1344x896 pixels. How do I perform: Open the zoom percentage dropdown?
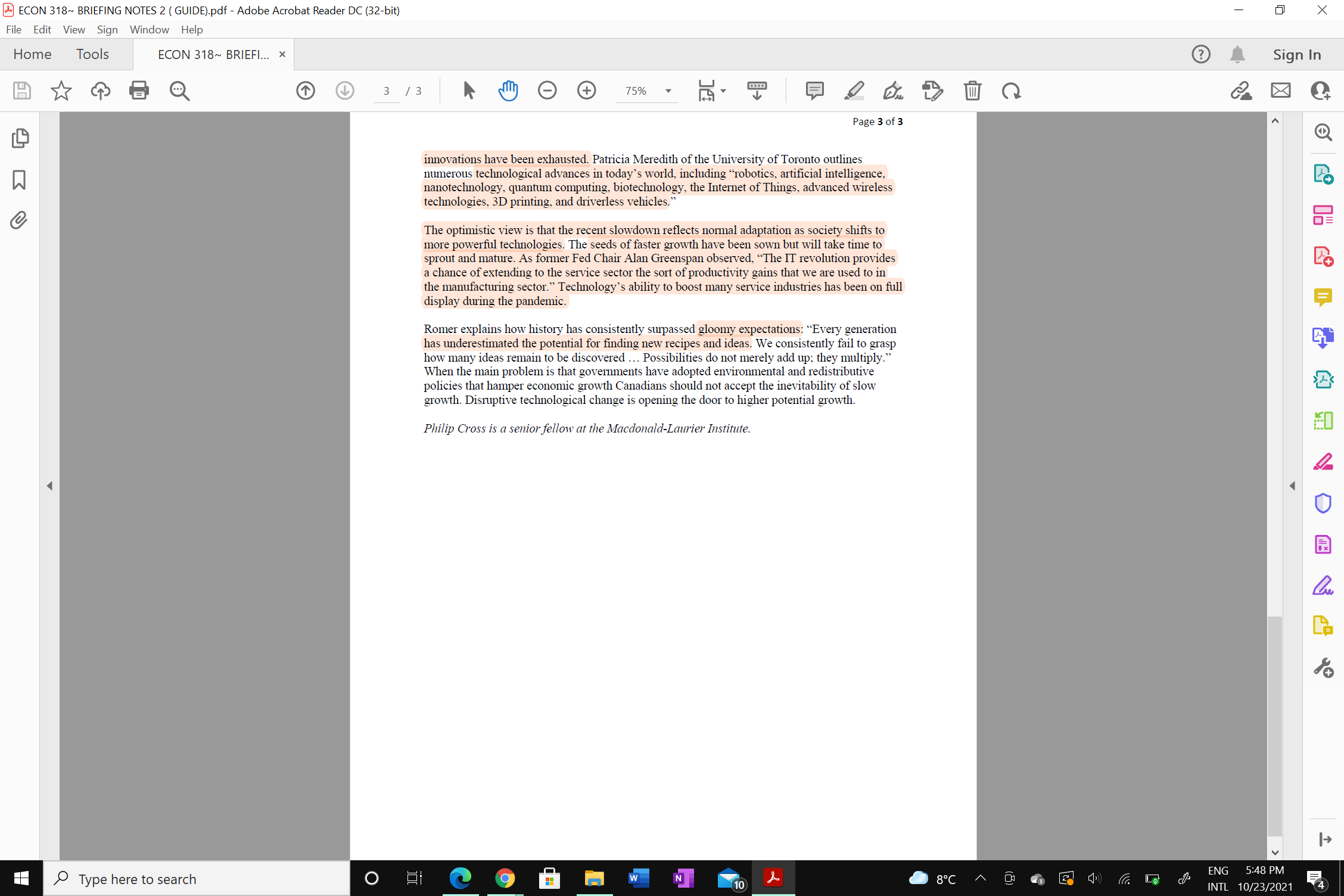[667, 91]
